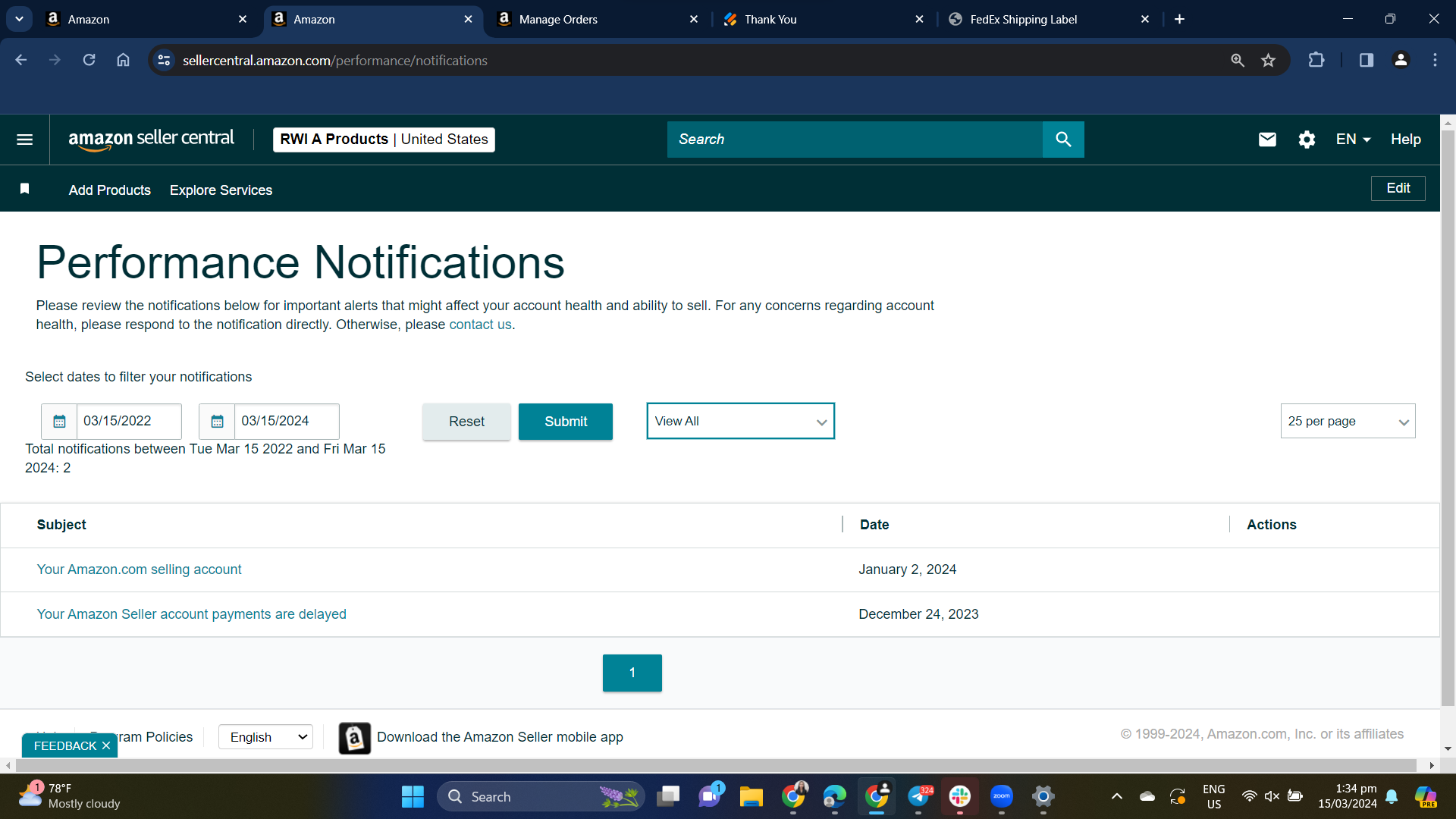
Task: Open Windows Start menu
Action: pyautogui.click(x=413, y=796)
